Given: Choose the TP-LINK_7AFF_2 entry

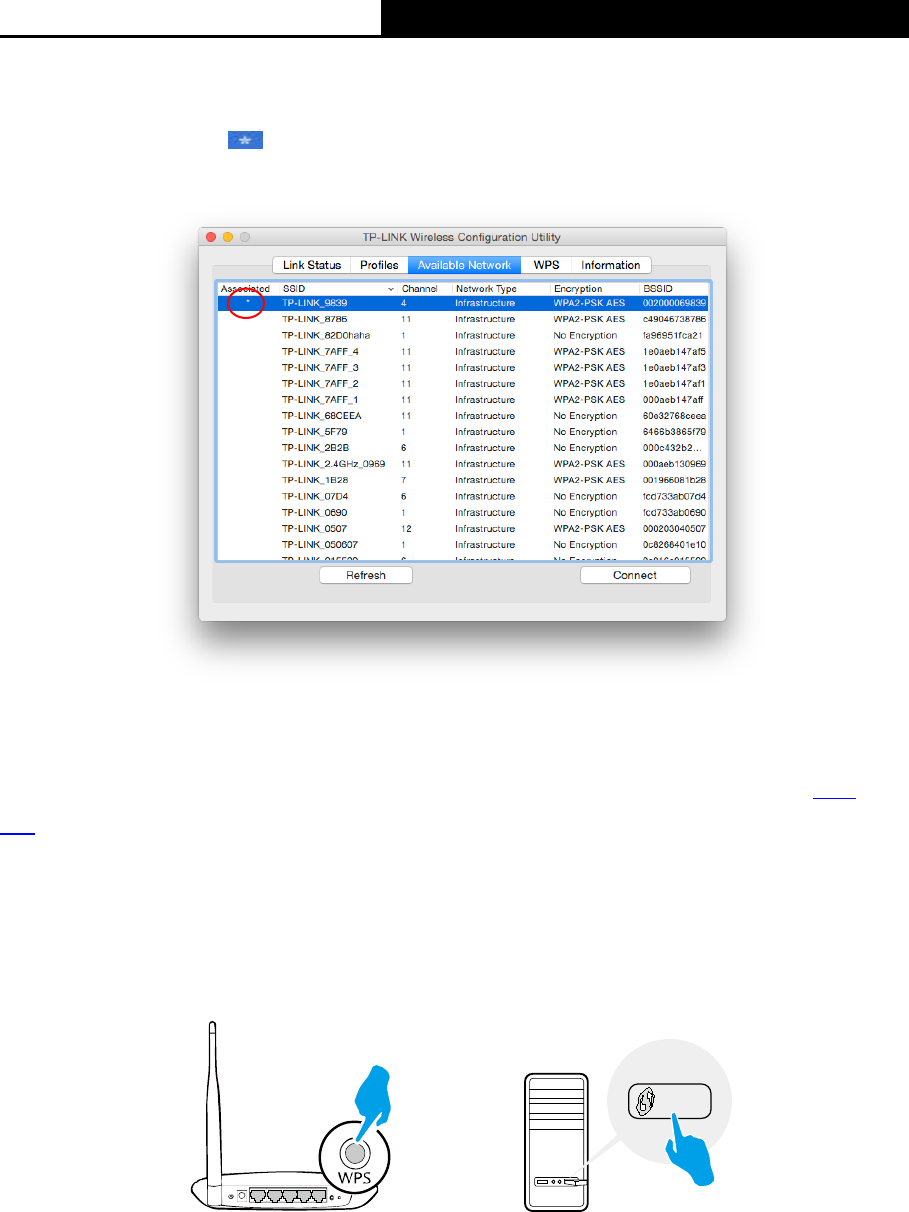Looking at the screenshot, I should [463, 383].
